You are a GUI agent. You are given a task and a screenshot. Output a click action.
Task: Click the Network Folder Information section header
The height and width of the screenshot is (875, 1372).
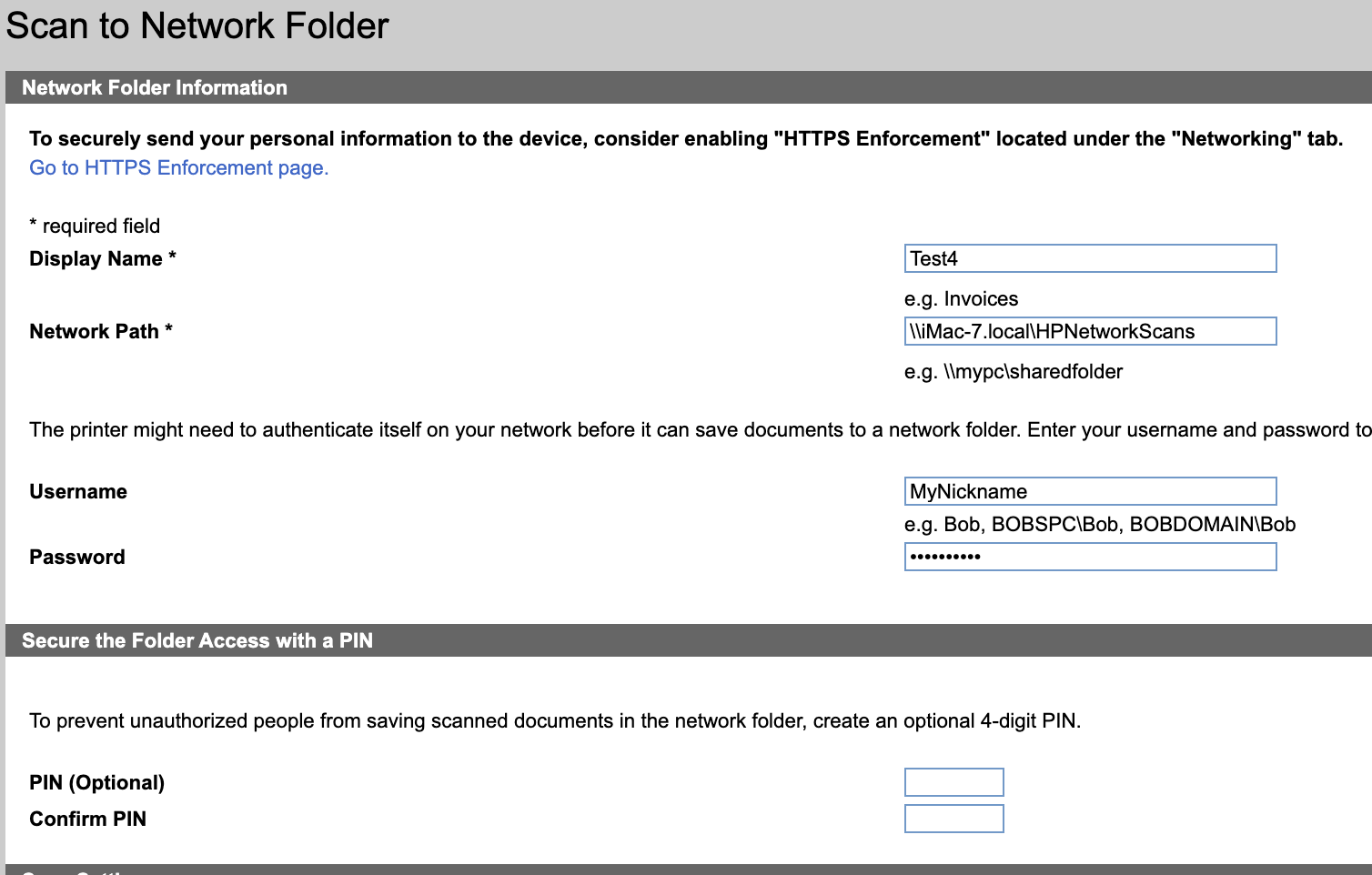tap(155, 88)
